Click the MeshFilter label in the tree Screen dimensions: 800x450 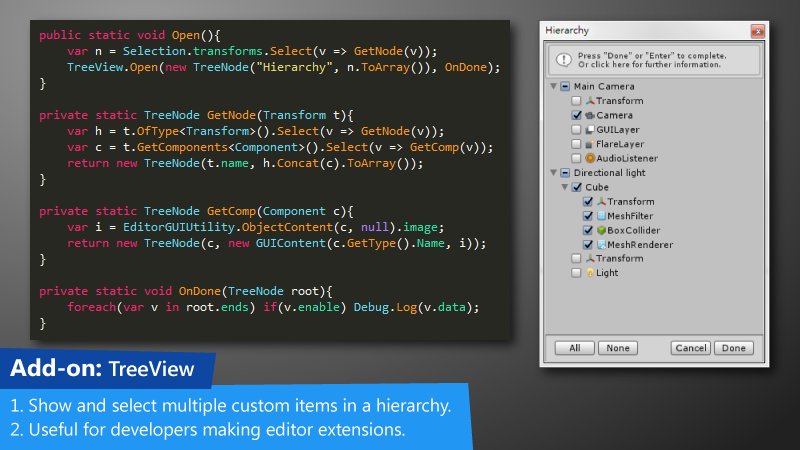[x=630, y=216]
